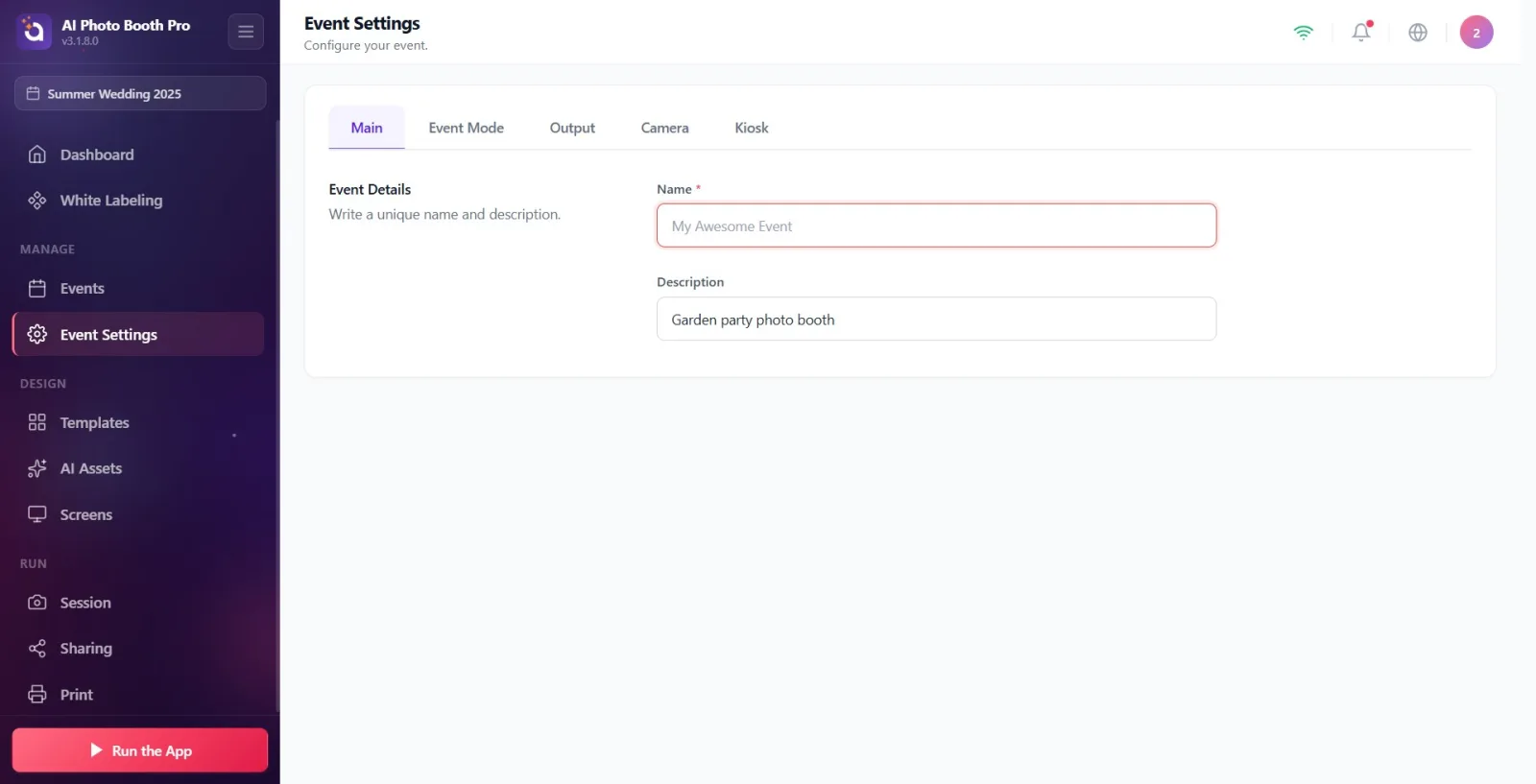Go to White Labeling
The width and height of the screenshot is (1536, 784).
click(138, 201)
